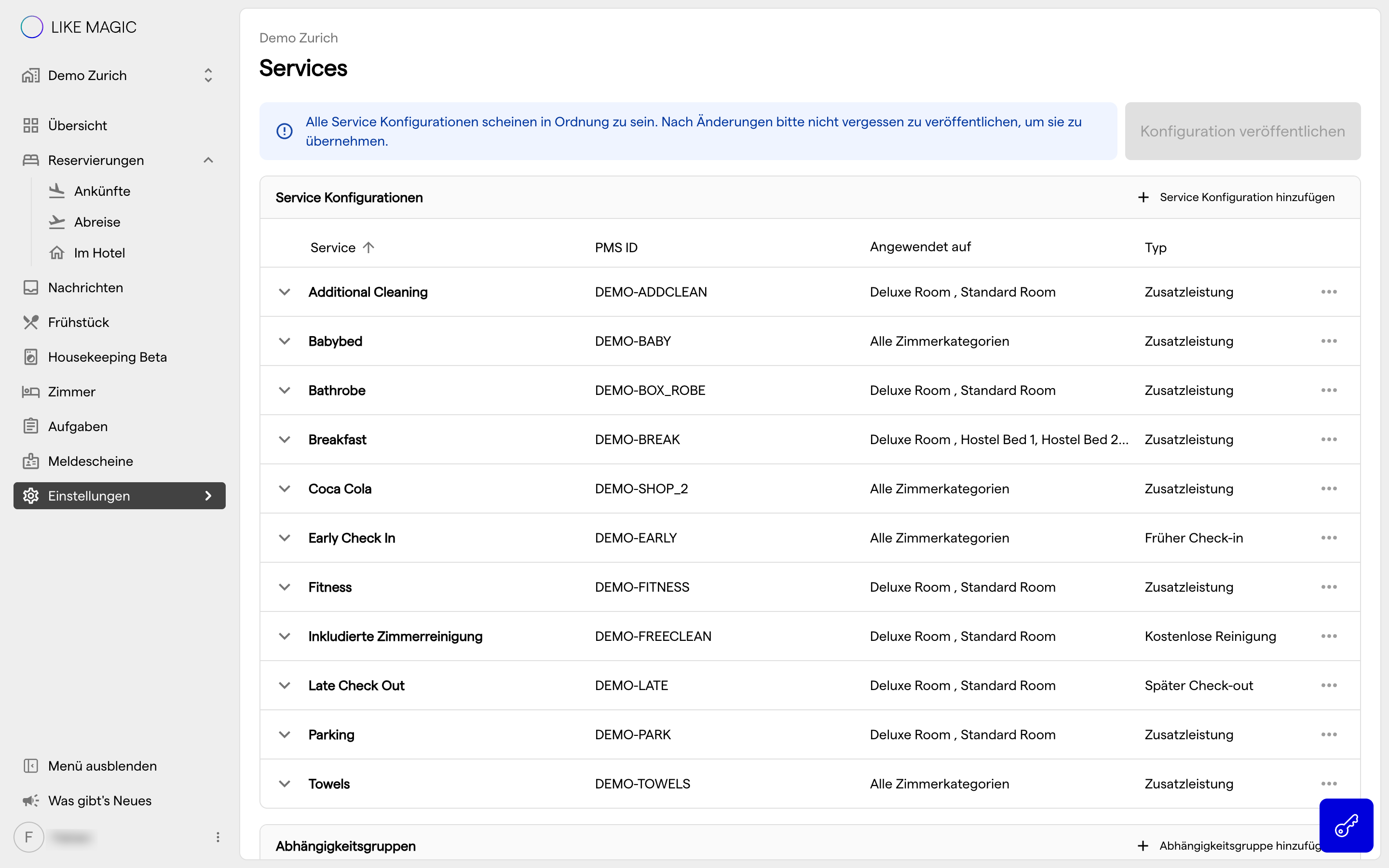Click the LIKE MAGIC logo circle
Screen dimensions: 1389x868
pyautogui.click(x=32, y=27)
